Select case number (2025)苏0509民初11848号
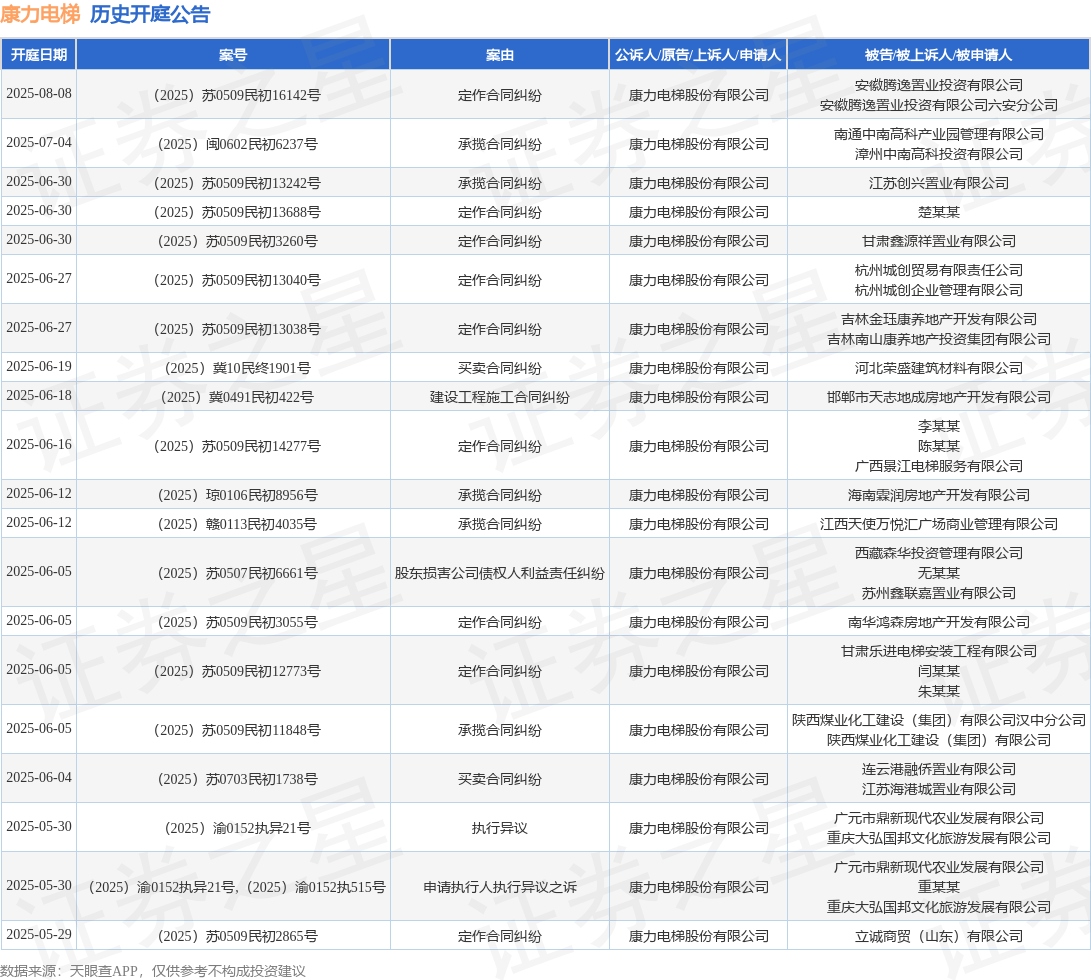Image resolution: width=1091 pixels, height=980 pixels. click(x=237, y=730)
